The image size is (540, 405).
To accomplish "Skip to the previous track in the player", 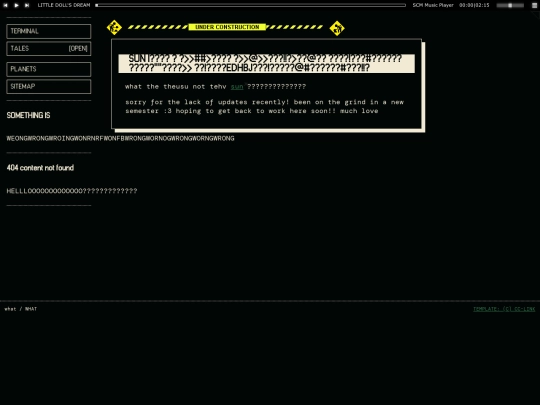I will (6, 5).
